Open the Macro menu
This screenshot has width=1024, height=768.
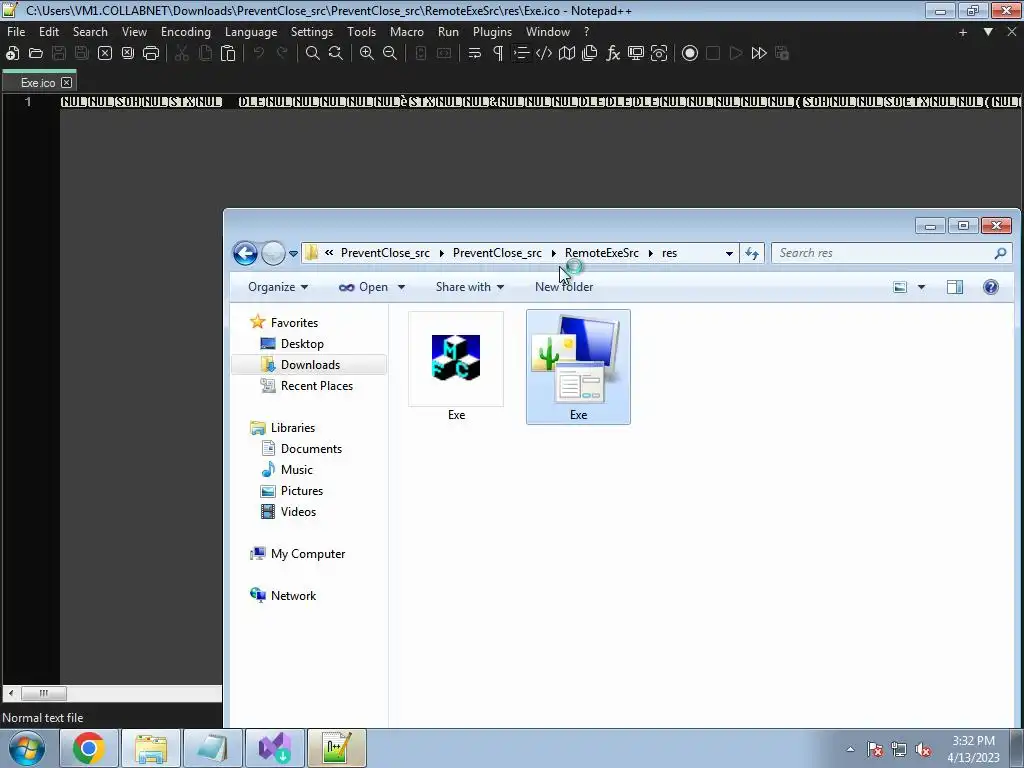pyautogui.click(x=406, y=31)
